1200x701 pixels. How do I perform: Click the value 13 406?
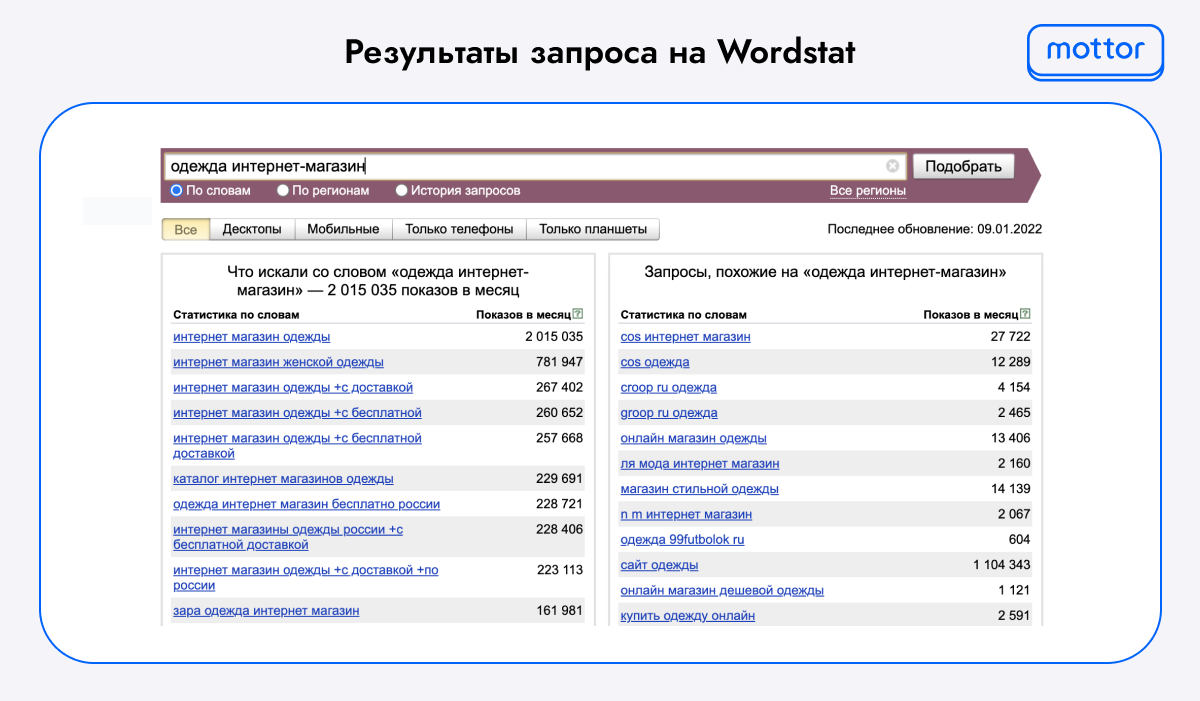click(1010, 438)
